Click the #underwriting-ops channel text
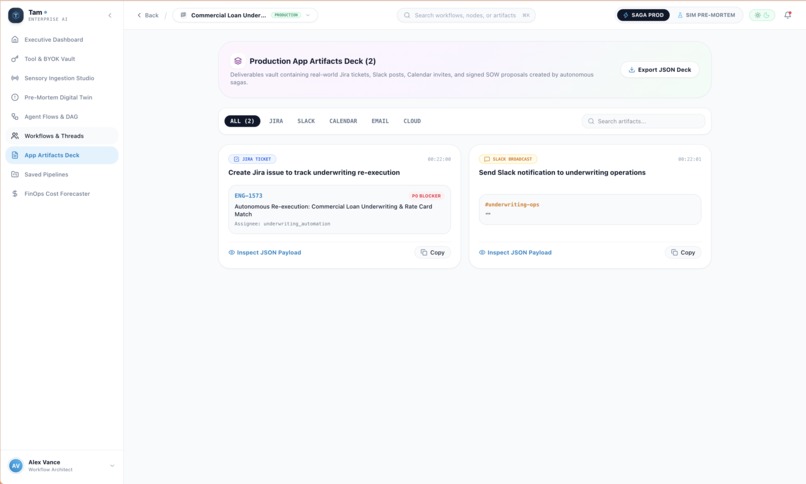The width and height of the screenshot is (806, 484). click(512, 204)
